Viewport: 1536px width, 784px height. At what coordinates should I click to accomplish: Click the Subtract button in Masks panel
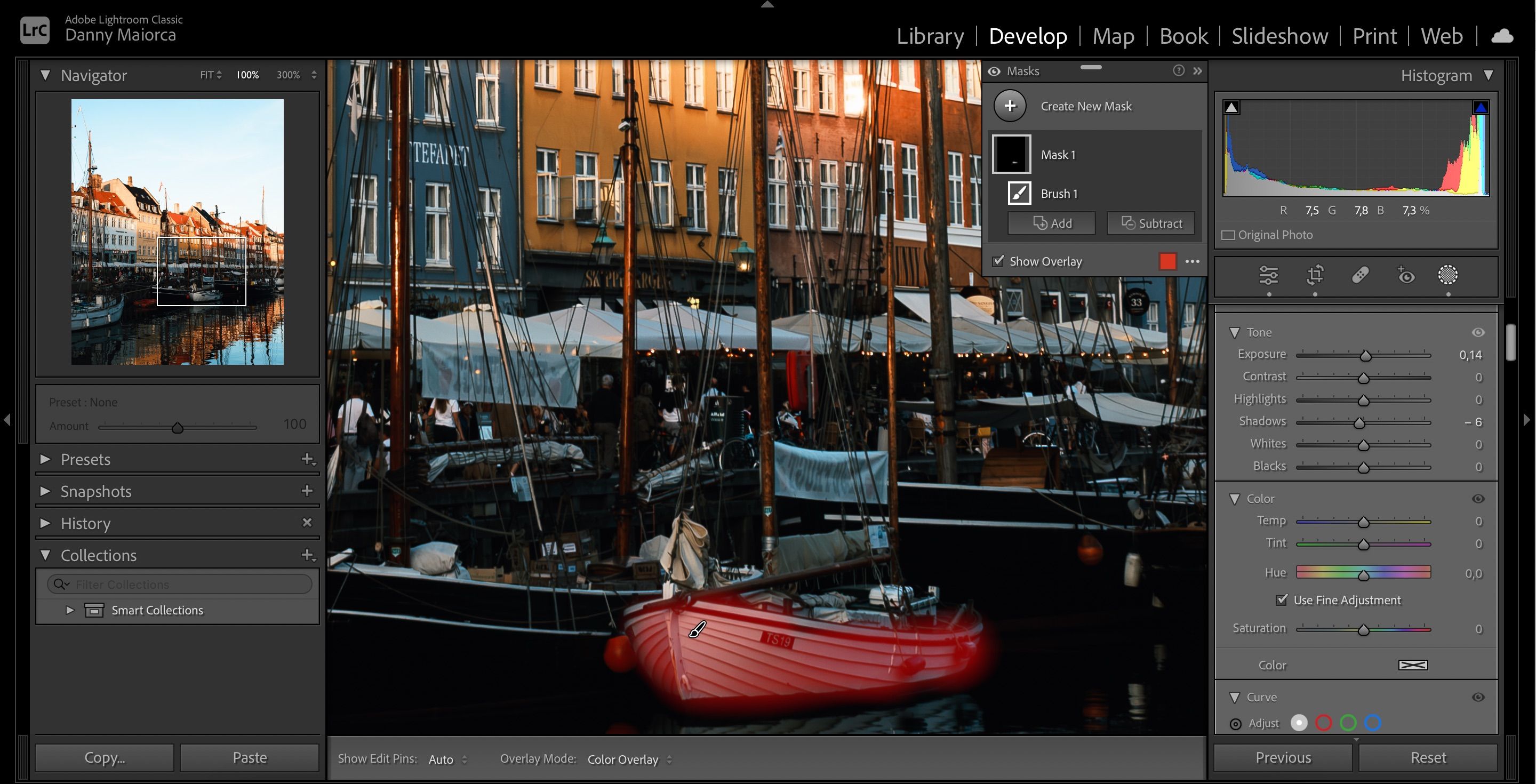[x=1151, y=223]
